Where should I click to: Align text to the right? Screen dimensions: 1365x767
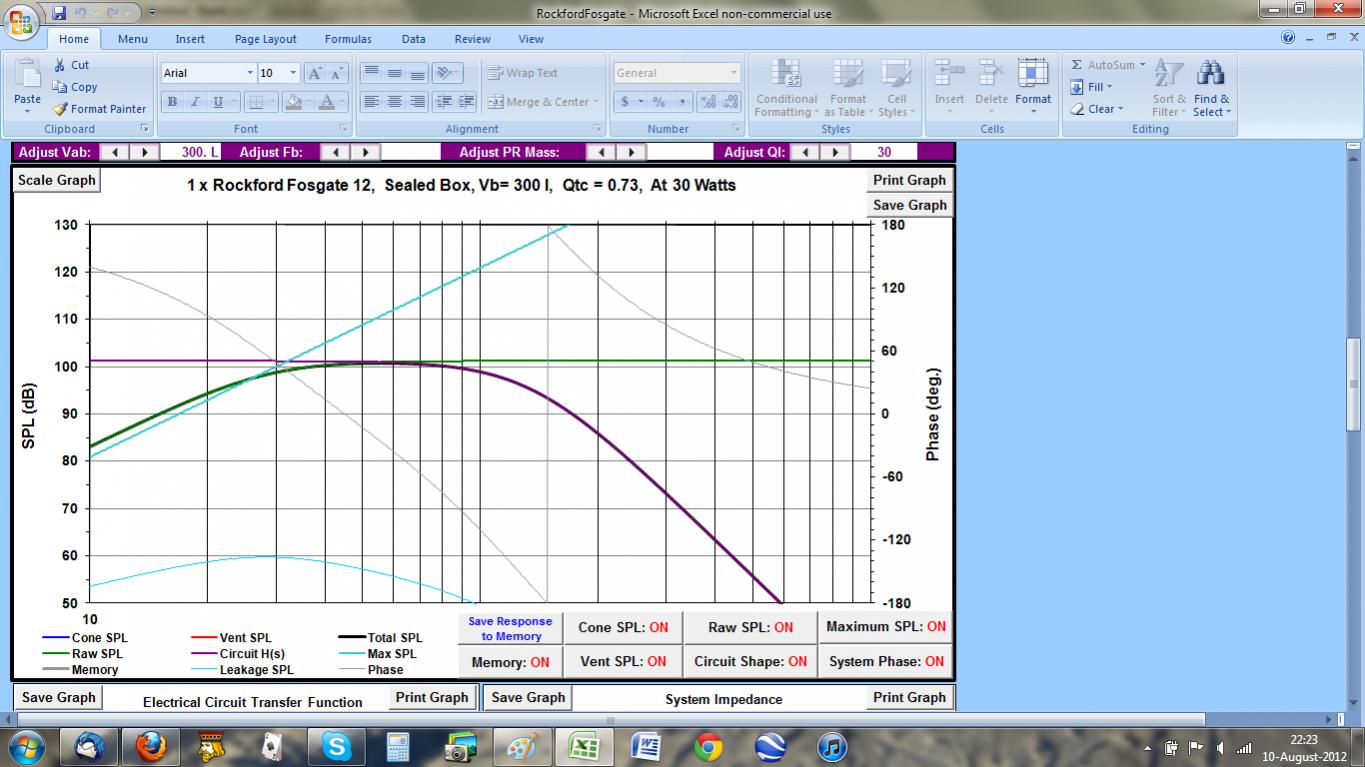(418, 102)
